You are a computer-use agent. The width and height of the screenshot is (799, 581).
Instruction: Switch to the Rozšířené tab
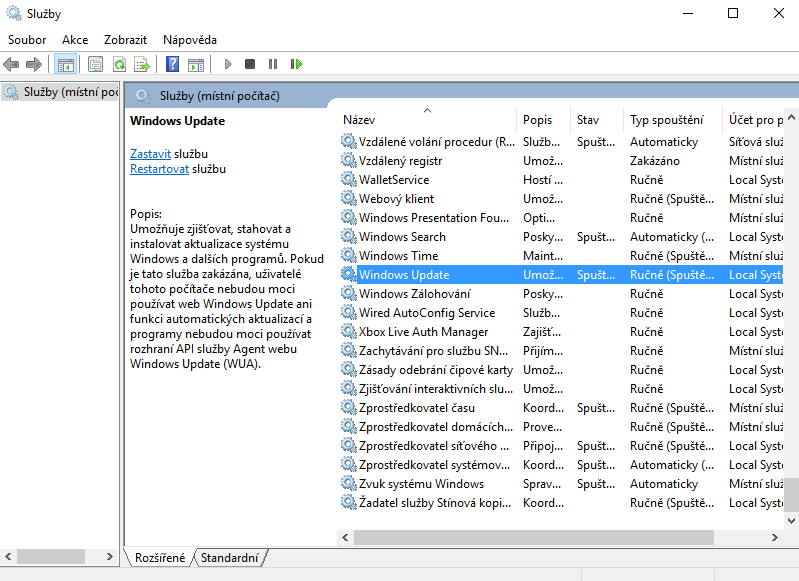coord(159,558)
